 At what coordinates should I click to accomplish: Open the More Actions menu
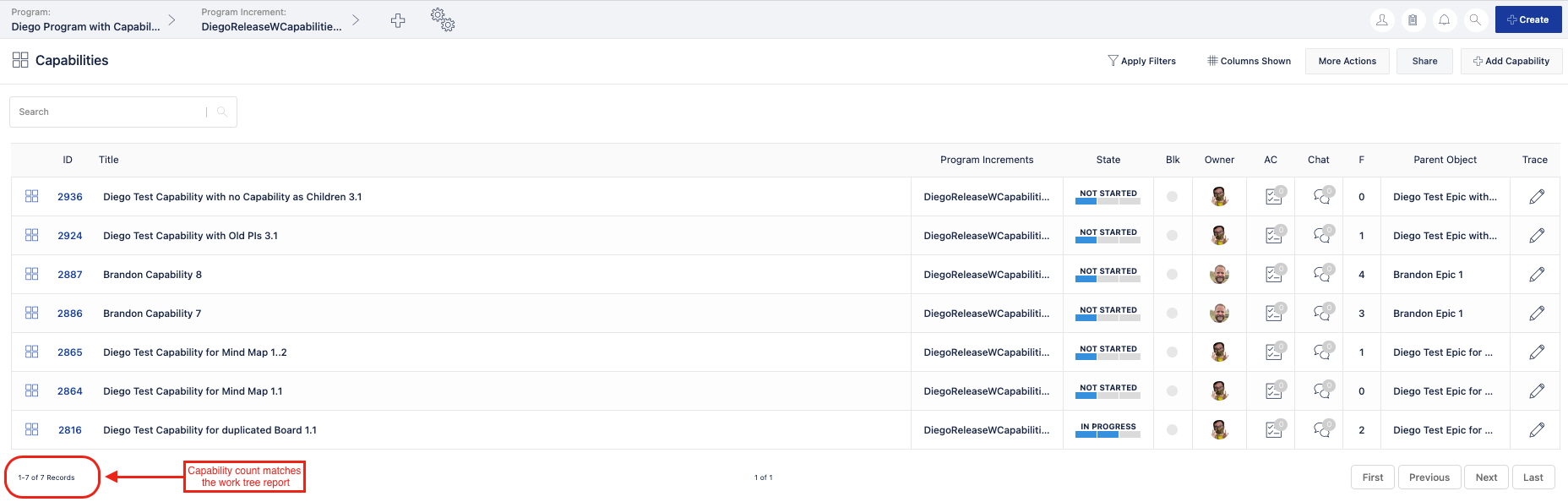click(1347, 61)
